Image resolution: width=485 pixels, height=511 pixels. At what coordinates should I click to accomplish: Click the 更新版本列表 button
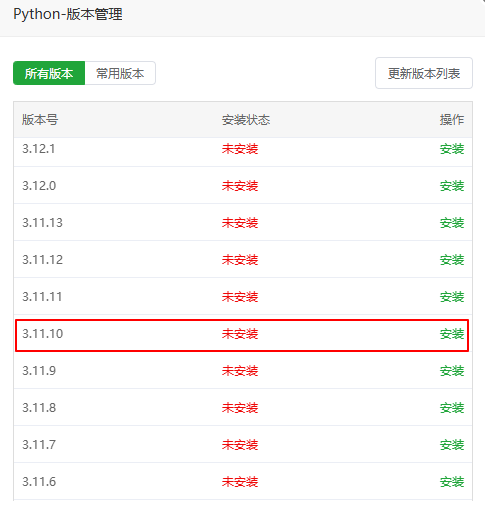click(424, 73)
